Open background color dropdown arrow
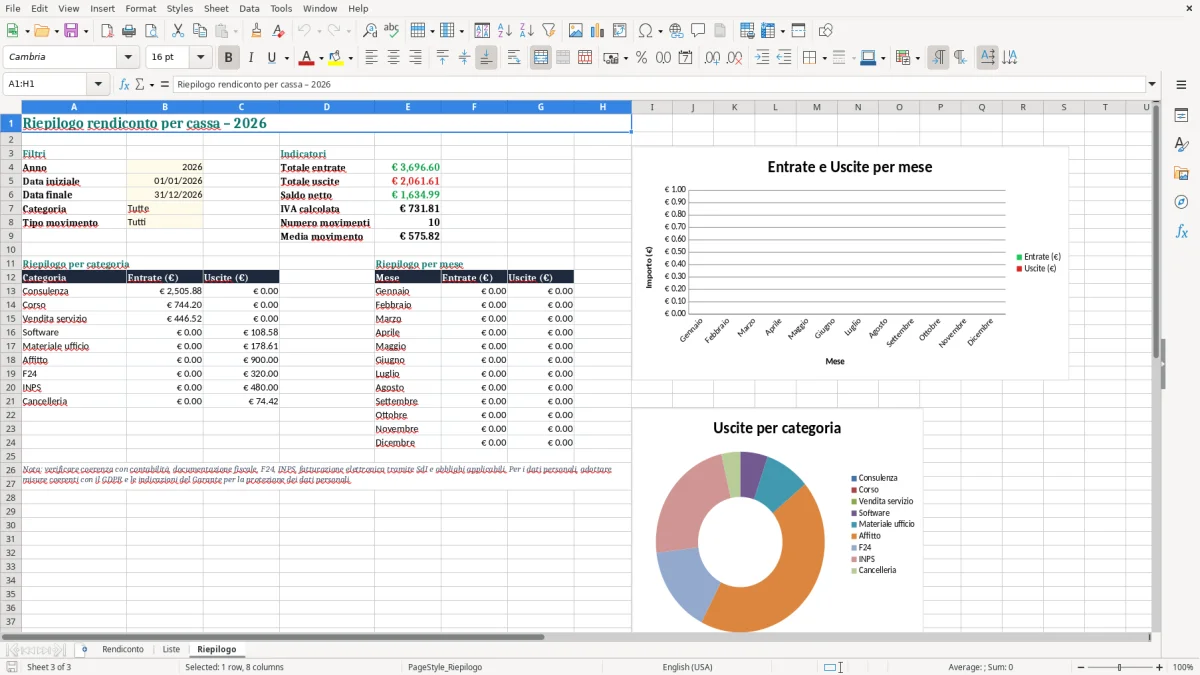The height and width of the screenshot is (675, 1200). [x=350, y=58]
